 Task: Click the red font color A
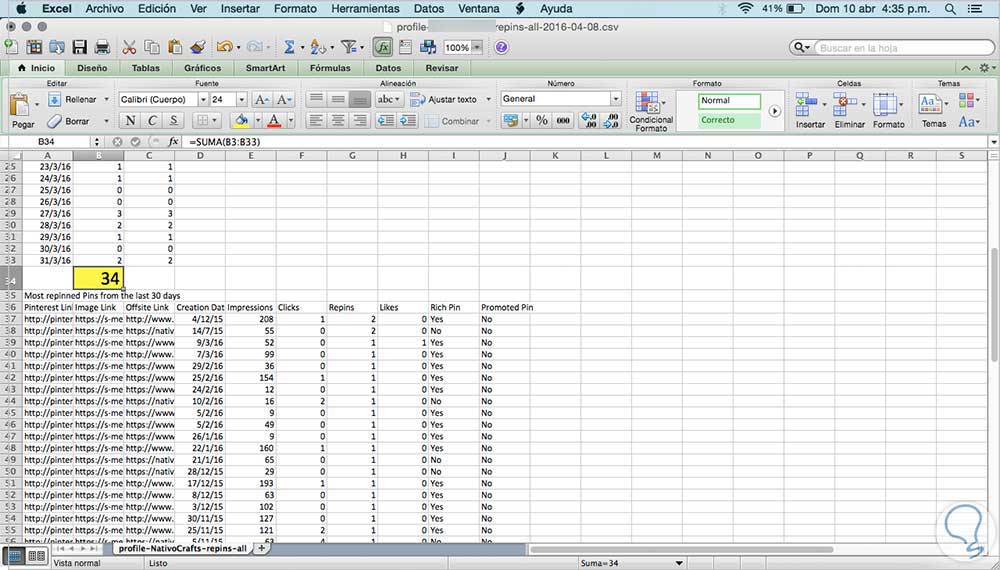pos(274,121)
